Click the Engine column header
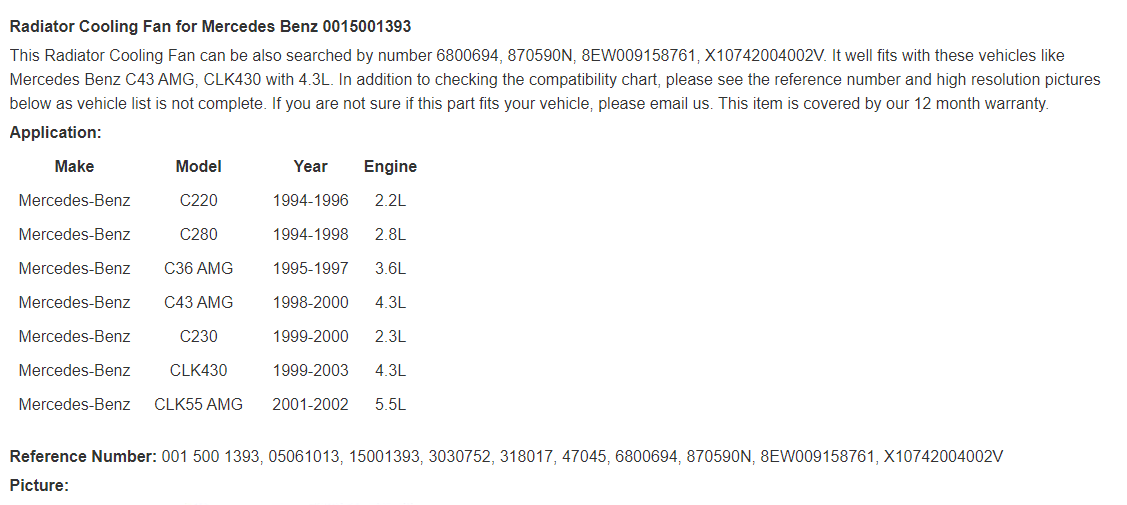The height and width of the screenshot is (505, 1127). click(390, 167)
